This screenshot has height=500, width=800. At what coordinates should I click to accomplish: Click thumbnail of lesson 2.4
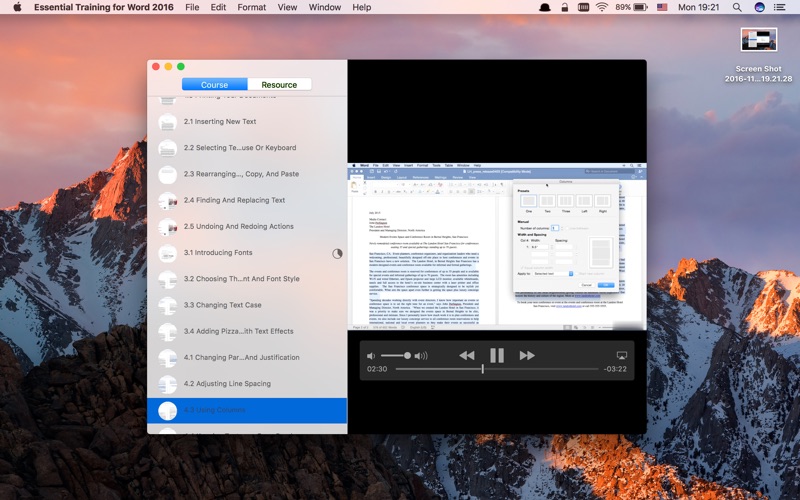[x=167, y=201]
